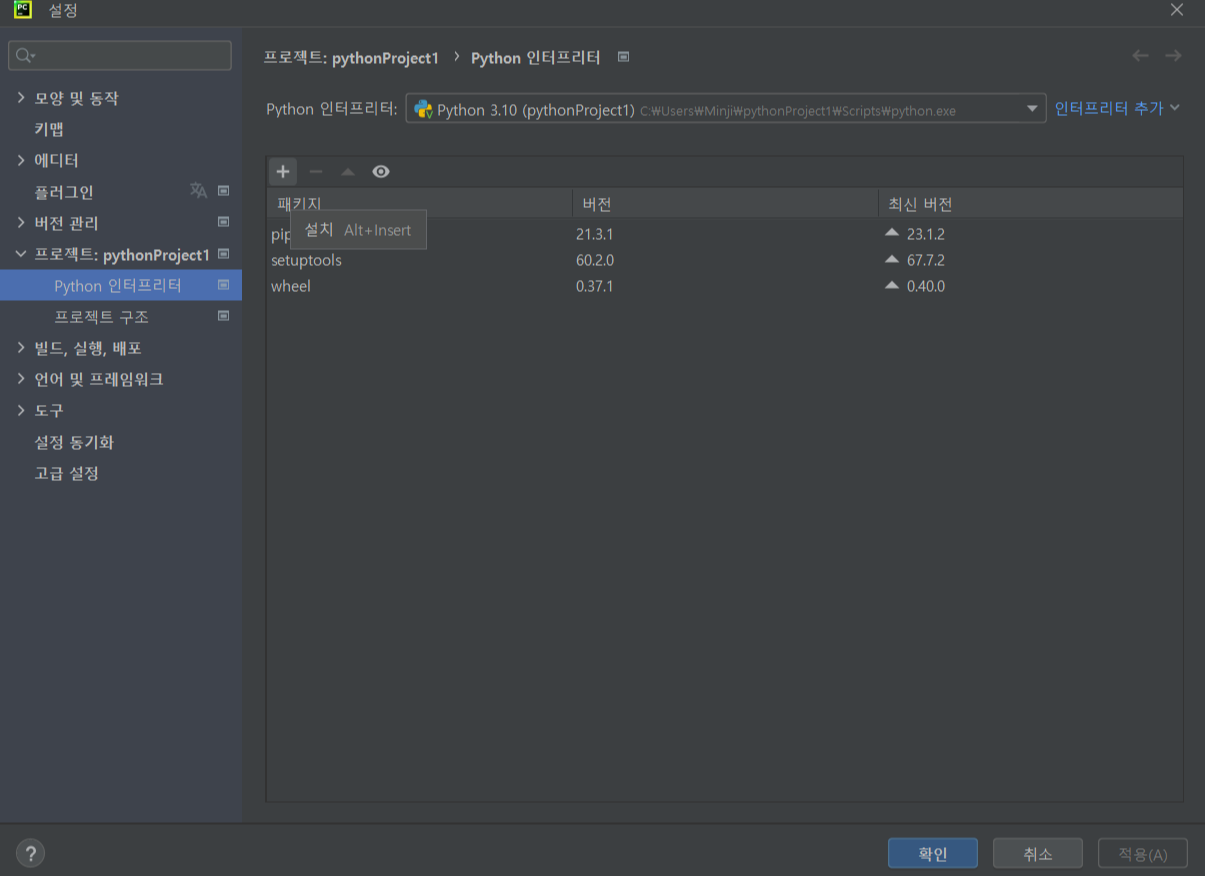Close the 설정 dialog window
The height and width of the screenshot is (876, 1205).
(x=1177, y=10)
